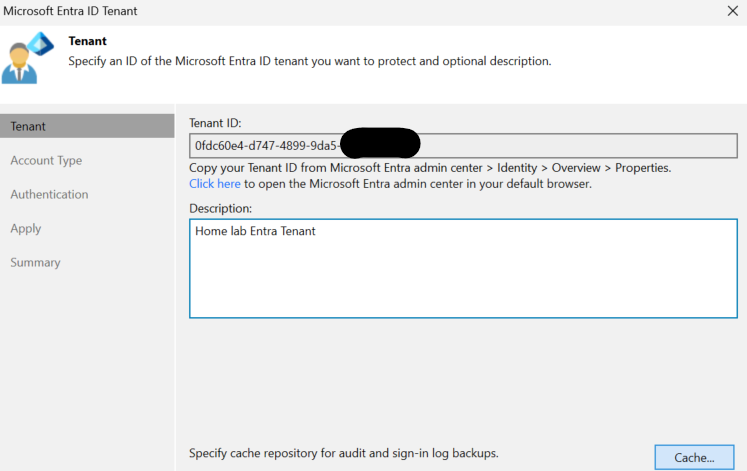Select the Tenant step in the wizard sidebar
The image size is (747, 471).
(x=87, y=126)
